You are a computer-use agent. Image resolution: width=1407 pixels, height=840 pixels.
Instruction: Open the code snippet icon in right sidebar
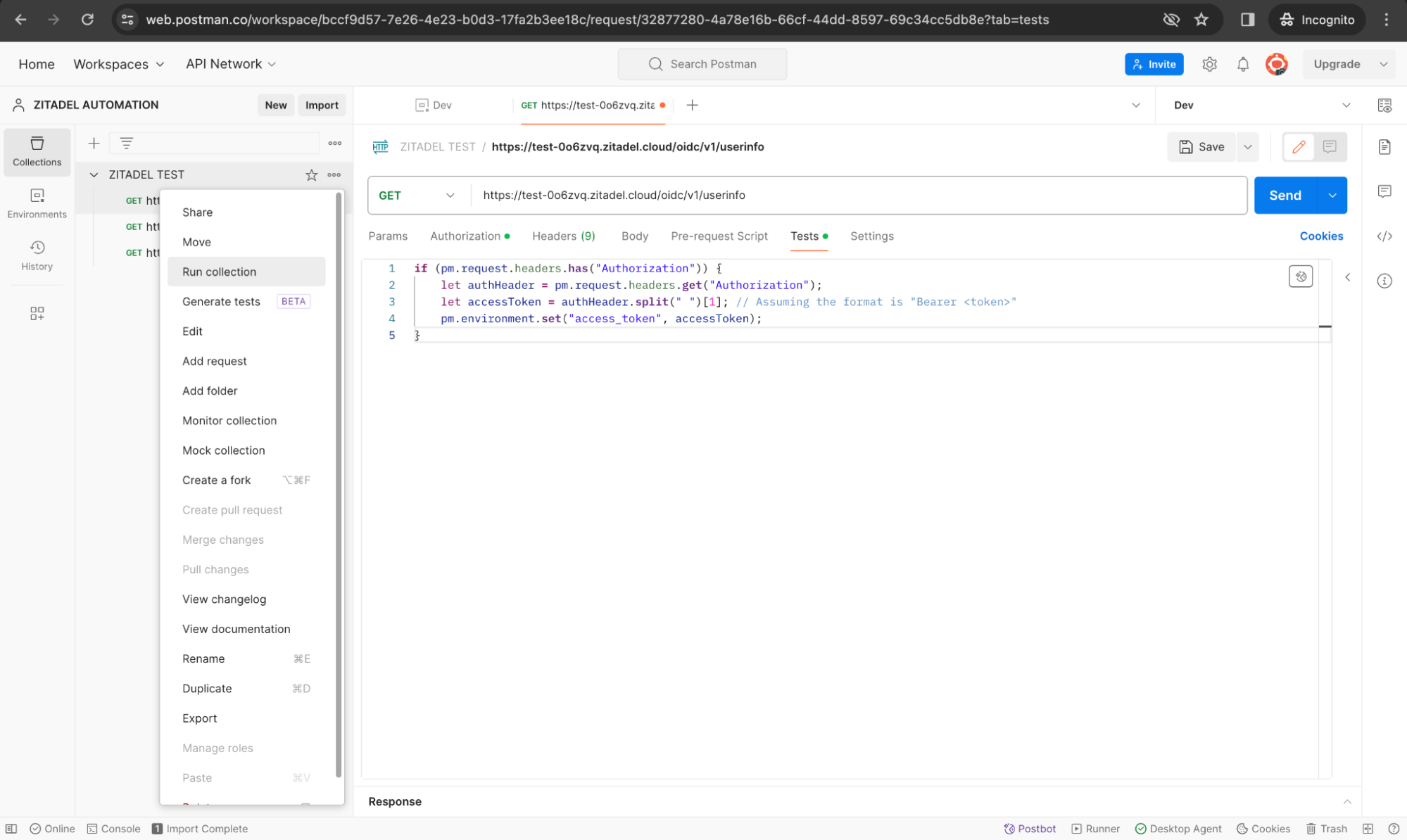pos(1384,236)
